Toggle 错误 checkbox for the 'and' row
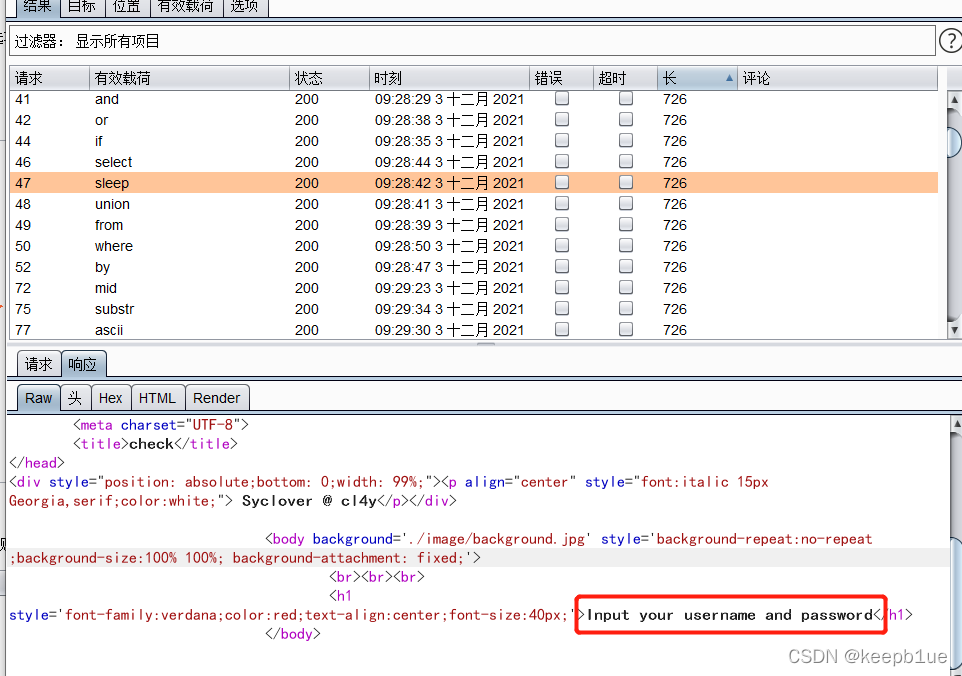The height and width of the screenshot is (676, 962). (x=561, y=98)
